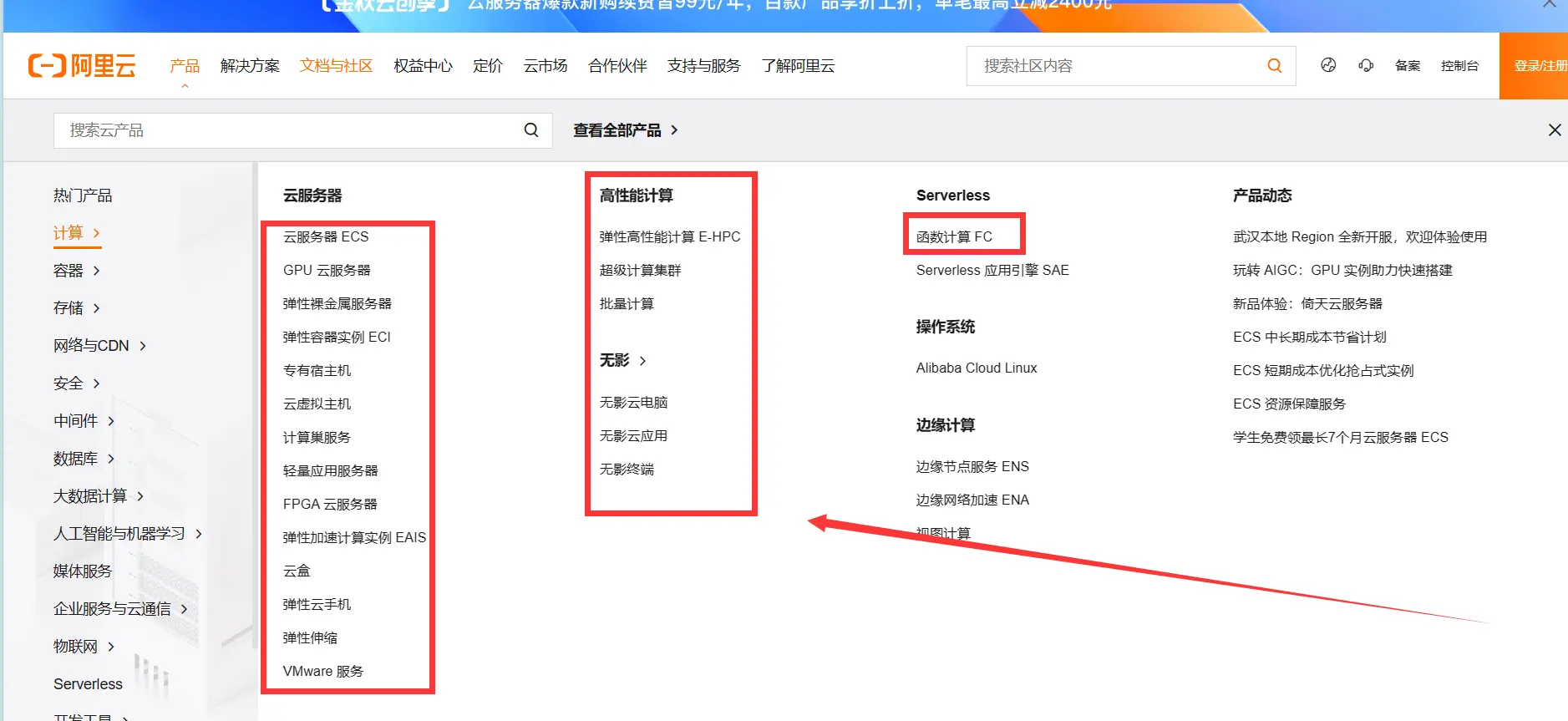Open 无影终端 product link
The image size is (1568, 721).
[x=627, y=470]
